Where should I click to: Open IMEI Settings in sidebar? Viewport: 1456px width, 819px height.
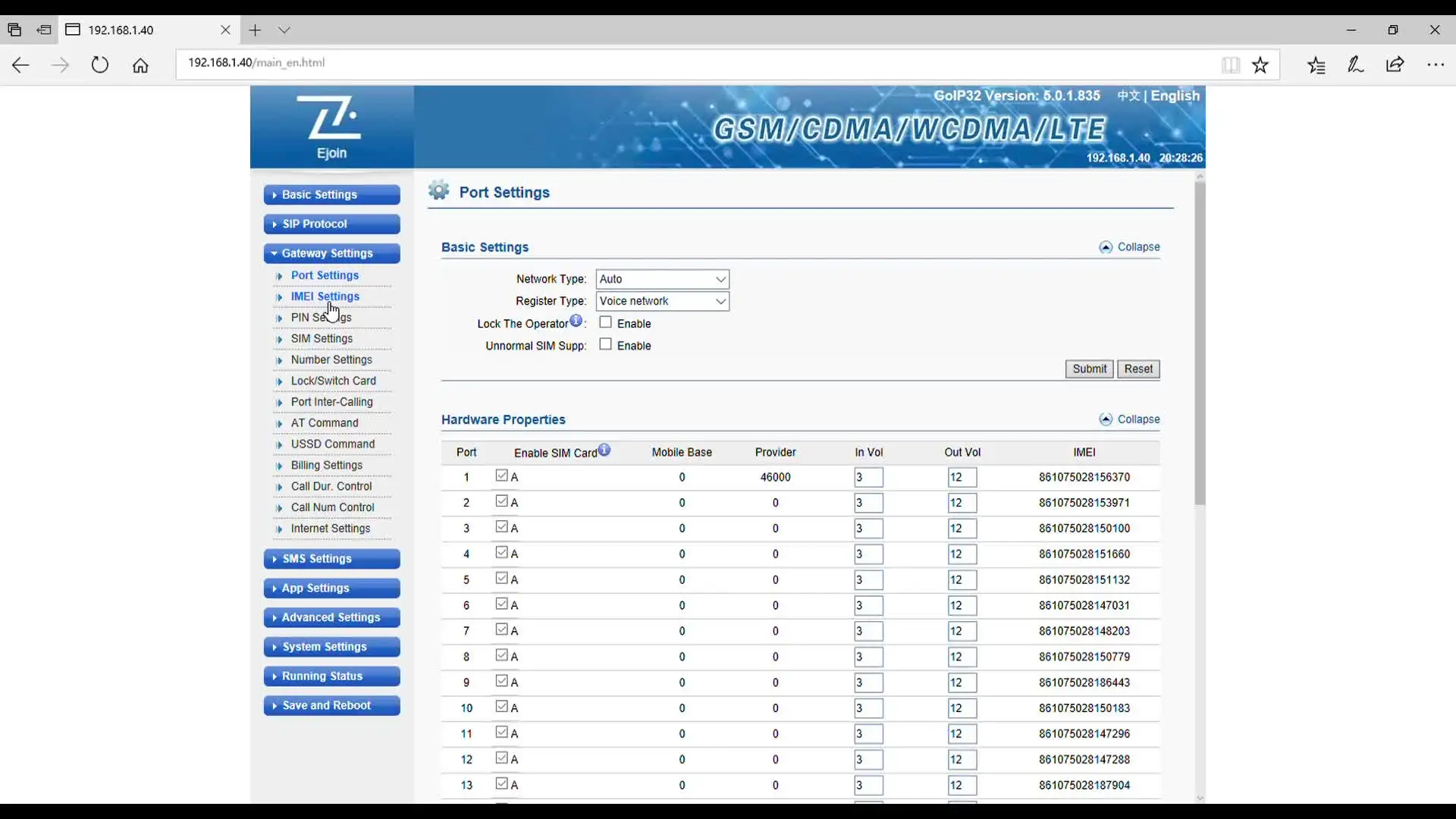tap(325, 297)
